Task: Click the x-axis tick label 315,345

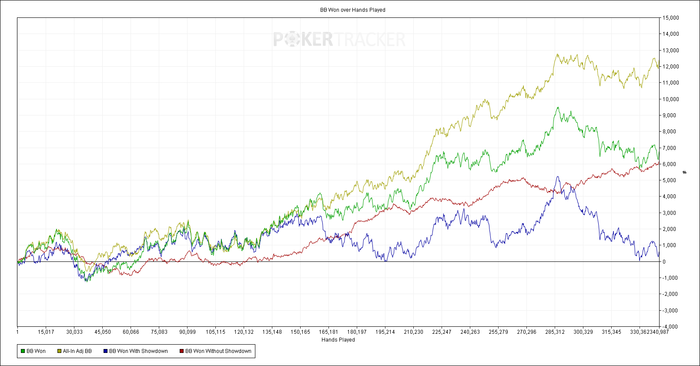Action: click(x=612, y=332)
